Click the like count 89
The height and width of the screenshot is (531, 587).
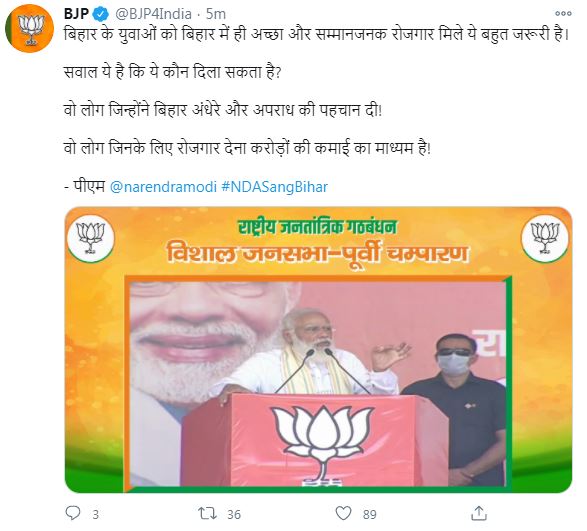tap(369, 515)
